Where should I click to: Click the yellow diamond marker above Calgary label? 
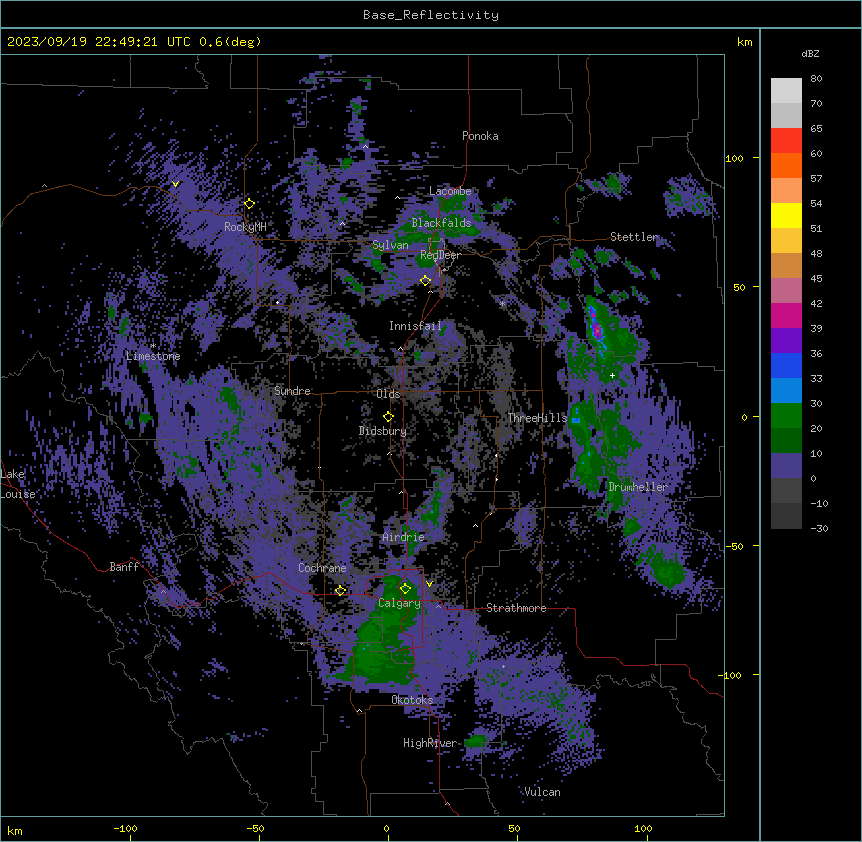point(405,589)
